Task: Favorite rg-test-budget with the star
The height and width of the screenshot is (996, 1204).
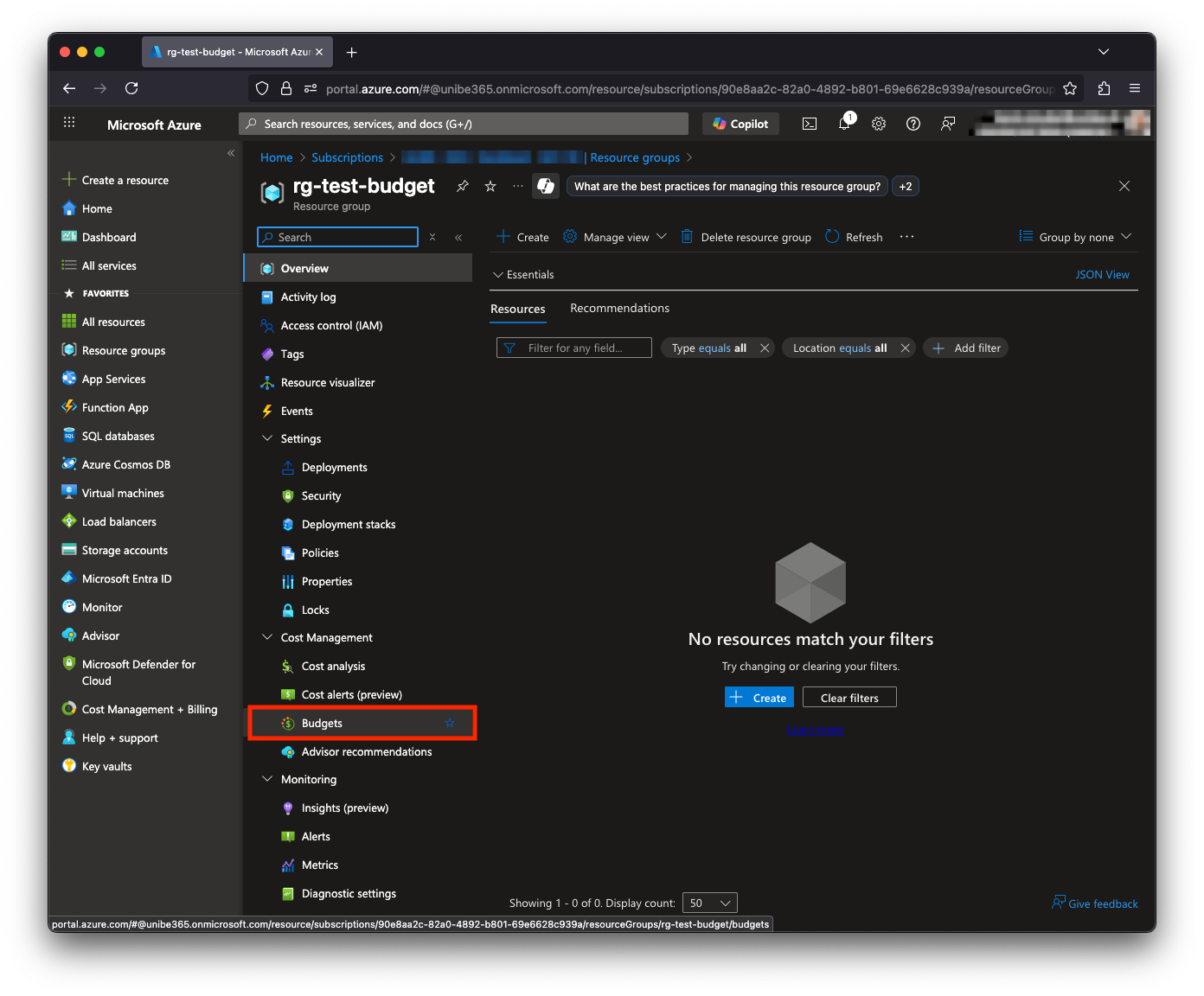Action: (x=490, y=186)
